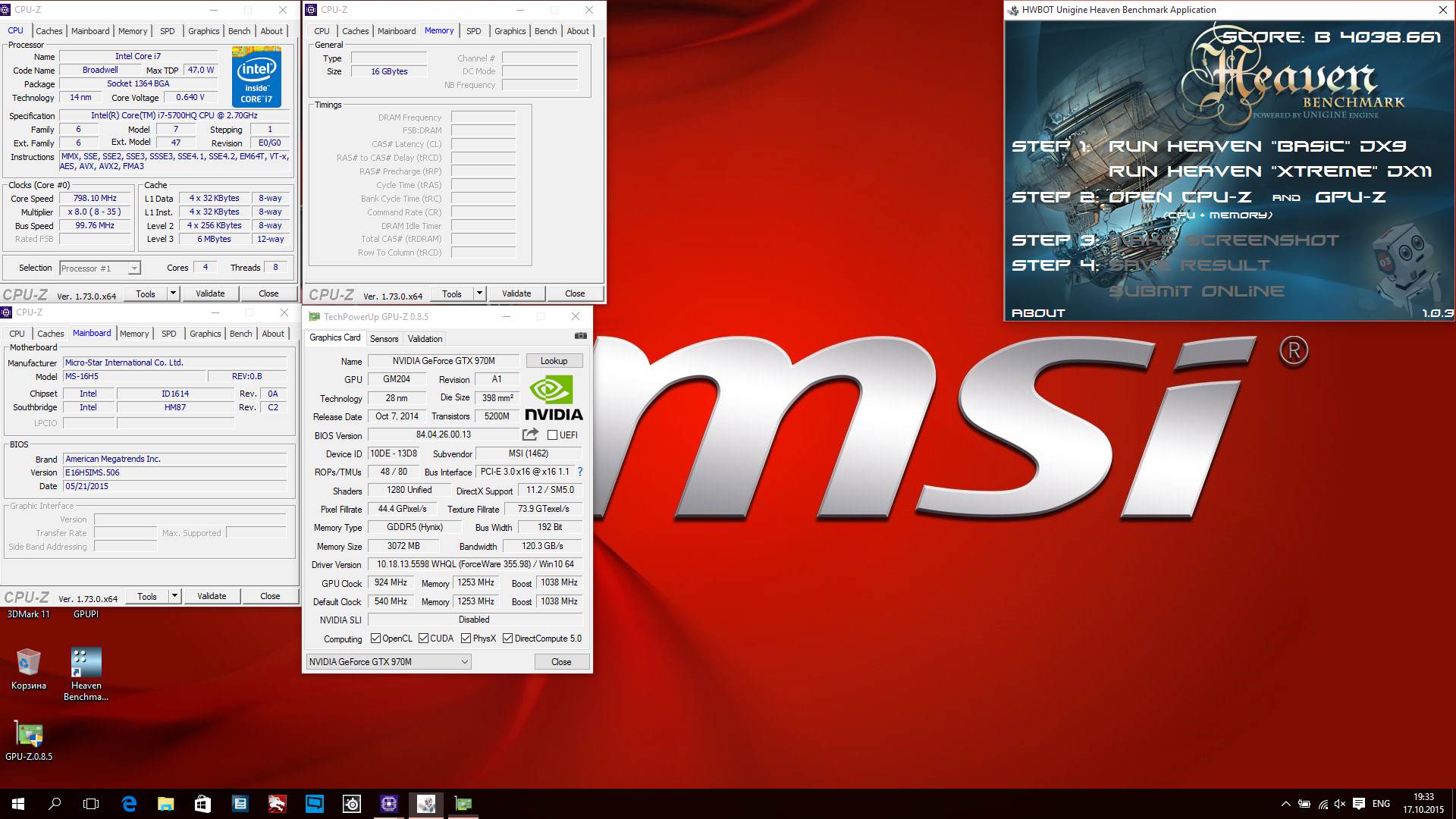Launch Microsoft Edge from taskbar
The height and width of the screenshot is (819, 1456).
tap(129, 804)
